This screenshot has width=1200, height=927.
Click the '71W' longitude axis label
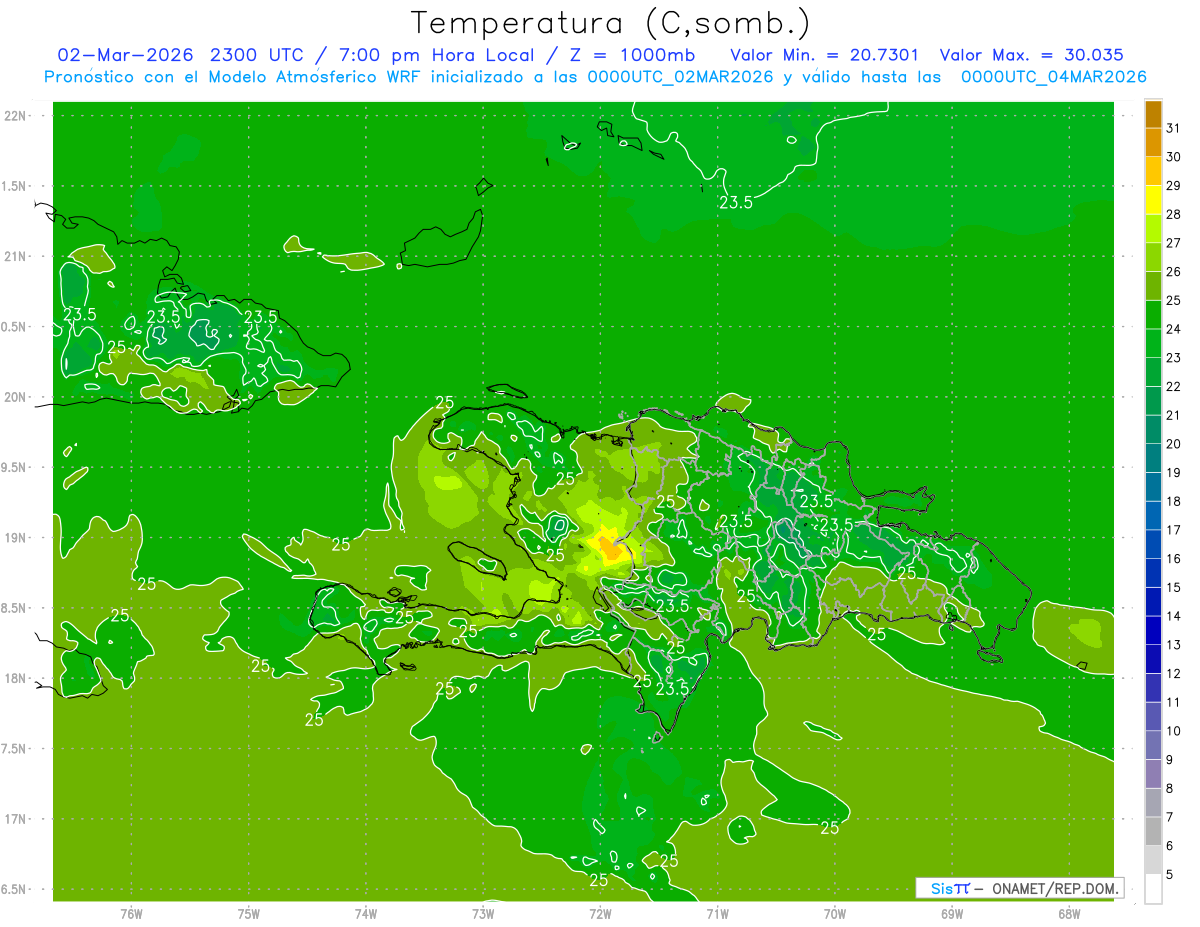(717, 913)
